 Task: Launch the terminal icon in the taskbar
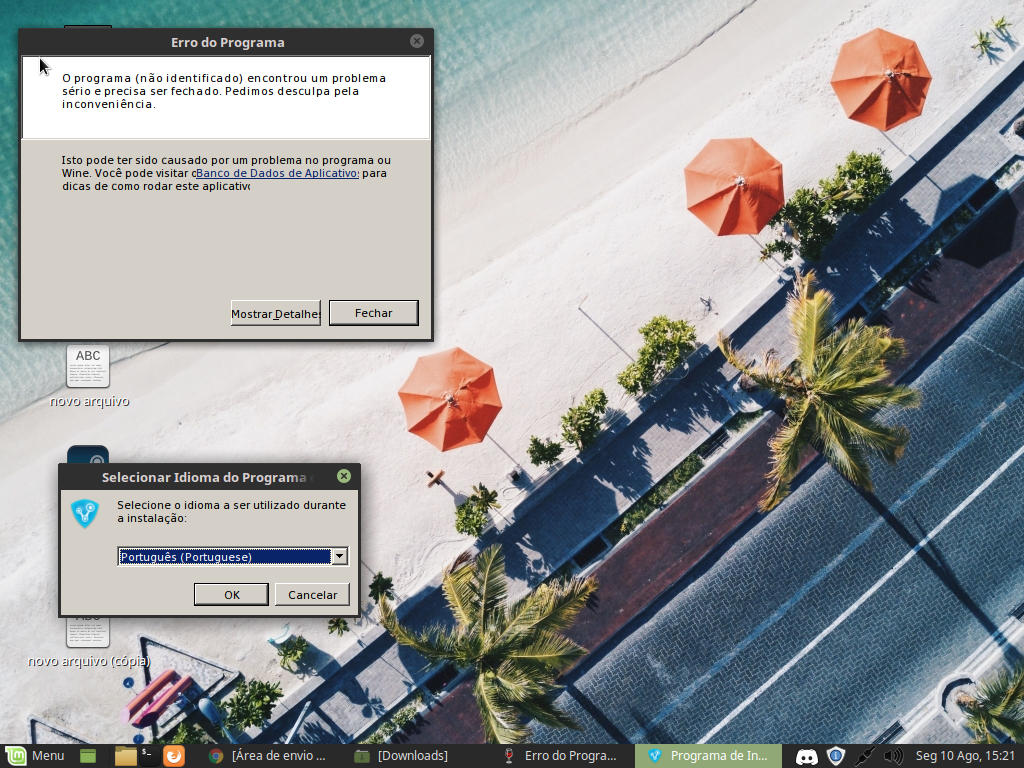pos(149,756)
